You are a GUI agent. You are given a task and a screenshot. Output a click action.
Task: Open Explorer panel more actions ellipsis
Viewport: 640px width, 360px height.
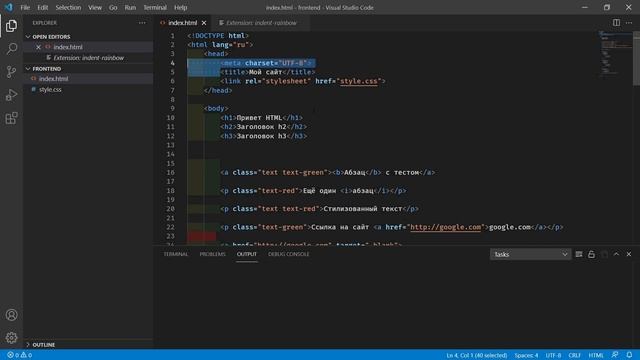click(x=142, y=23)
